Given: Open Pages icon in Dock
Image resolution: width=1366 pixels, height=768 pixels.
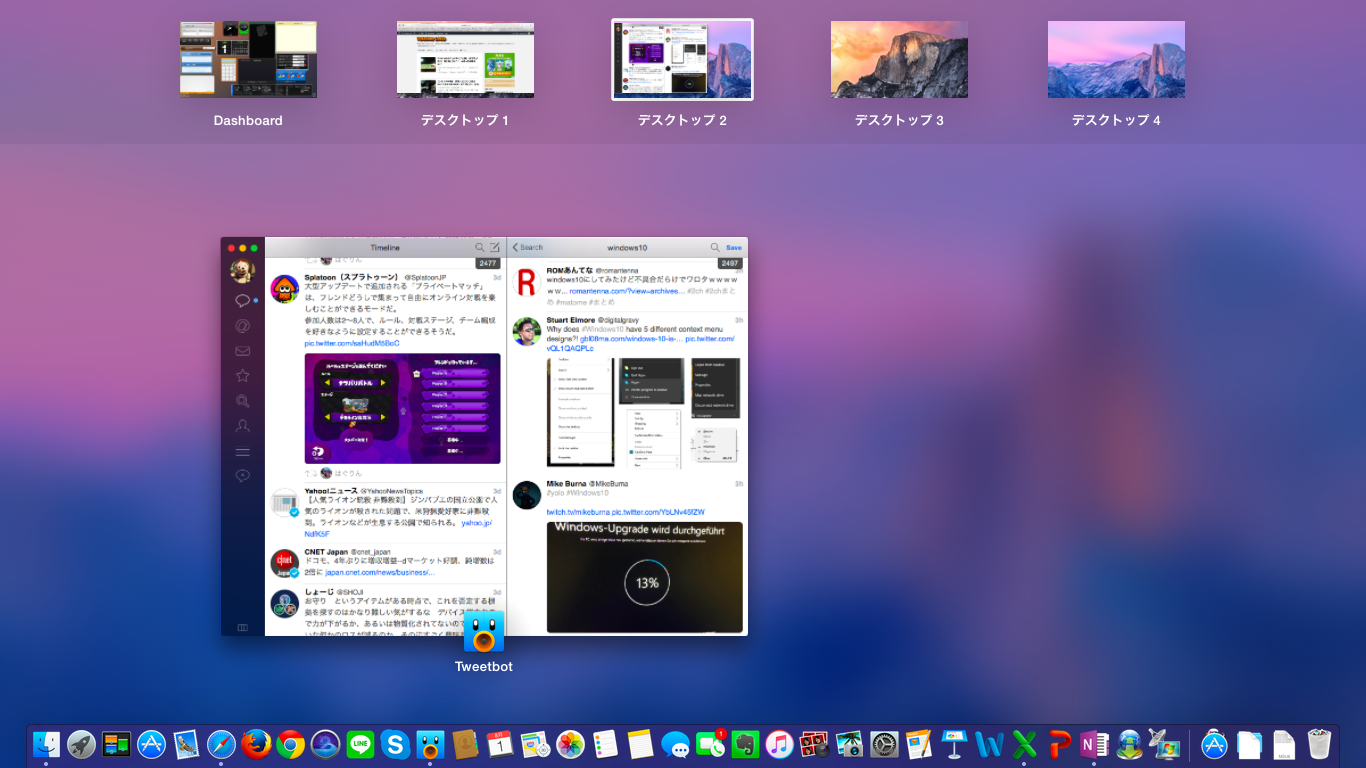Looking at the screenshot, I should [919, 744].
